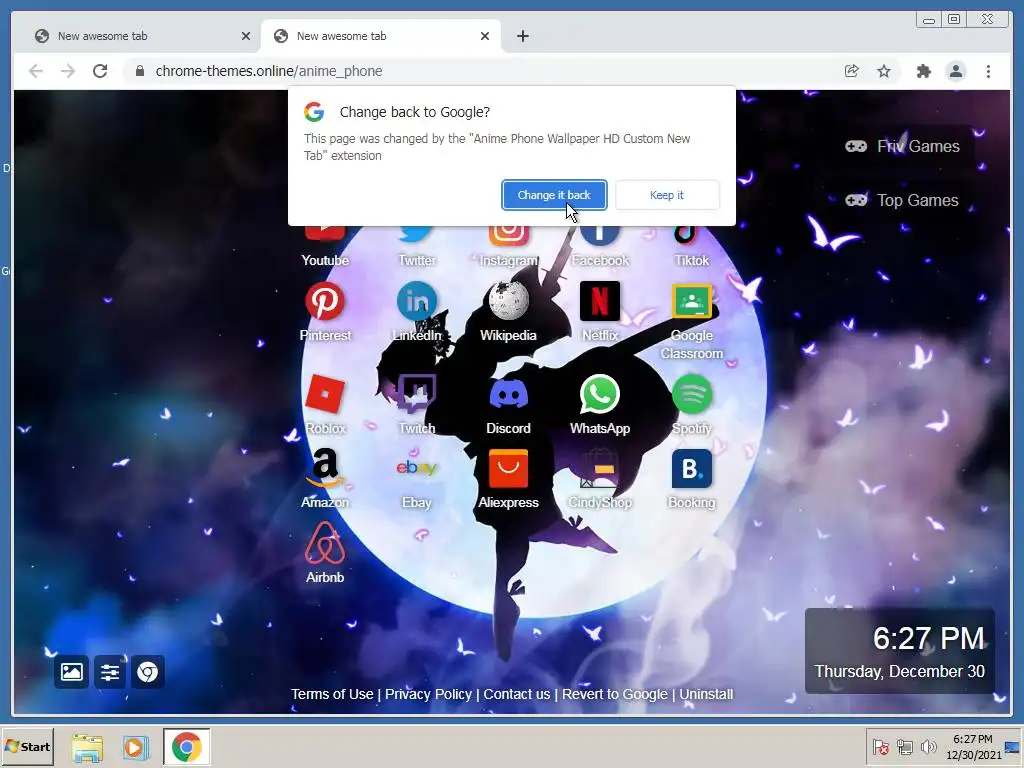Viewport: 1024px width, 768px height.
Task: Reload the current page
Action: pyautogui.click(x=100, y=71)
